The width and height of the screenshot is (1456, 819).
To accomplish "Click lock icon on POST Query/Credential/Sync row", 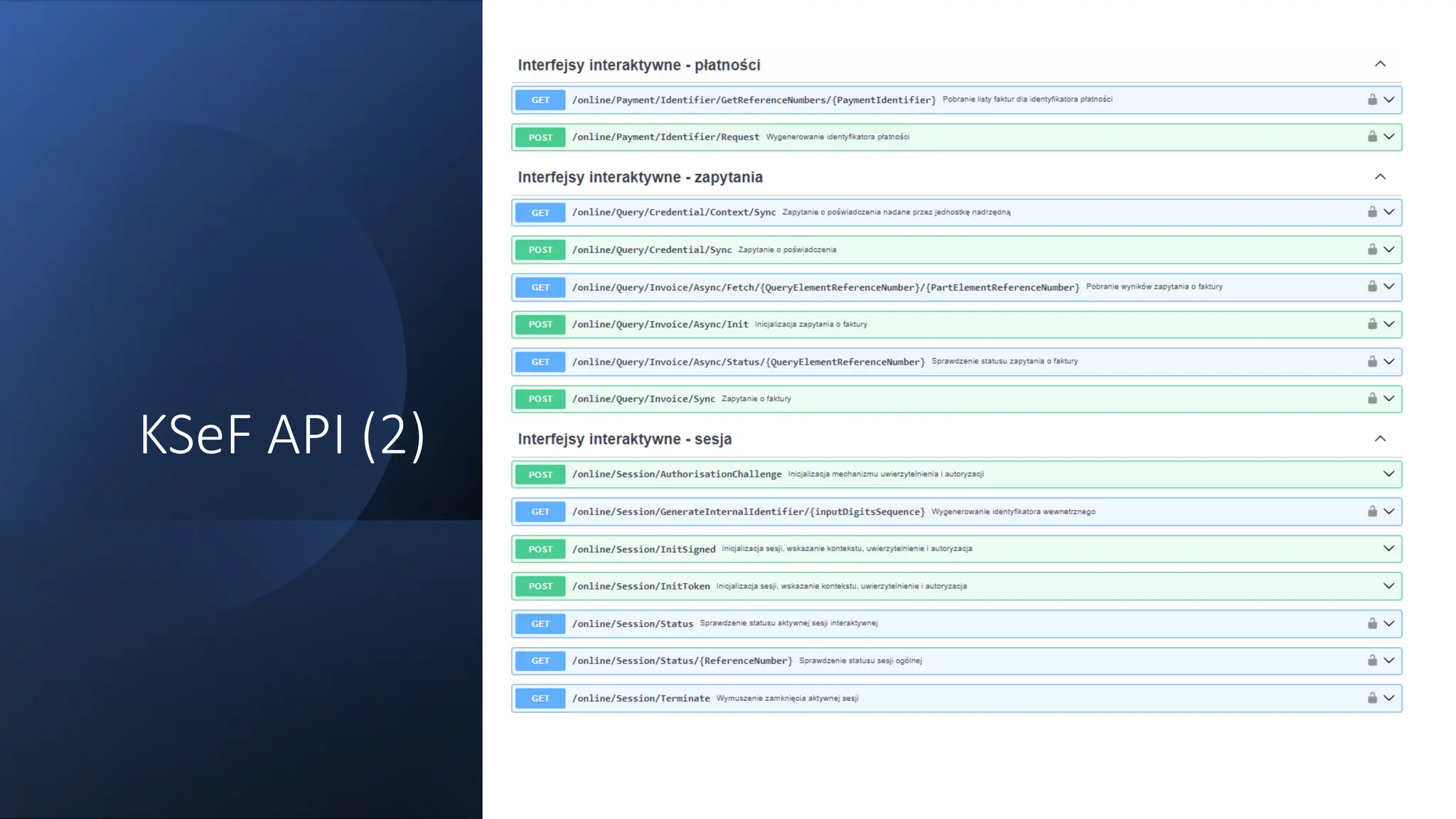I will point(1372,250).
